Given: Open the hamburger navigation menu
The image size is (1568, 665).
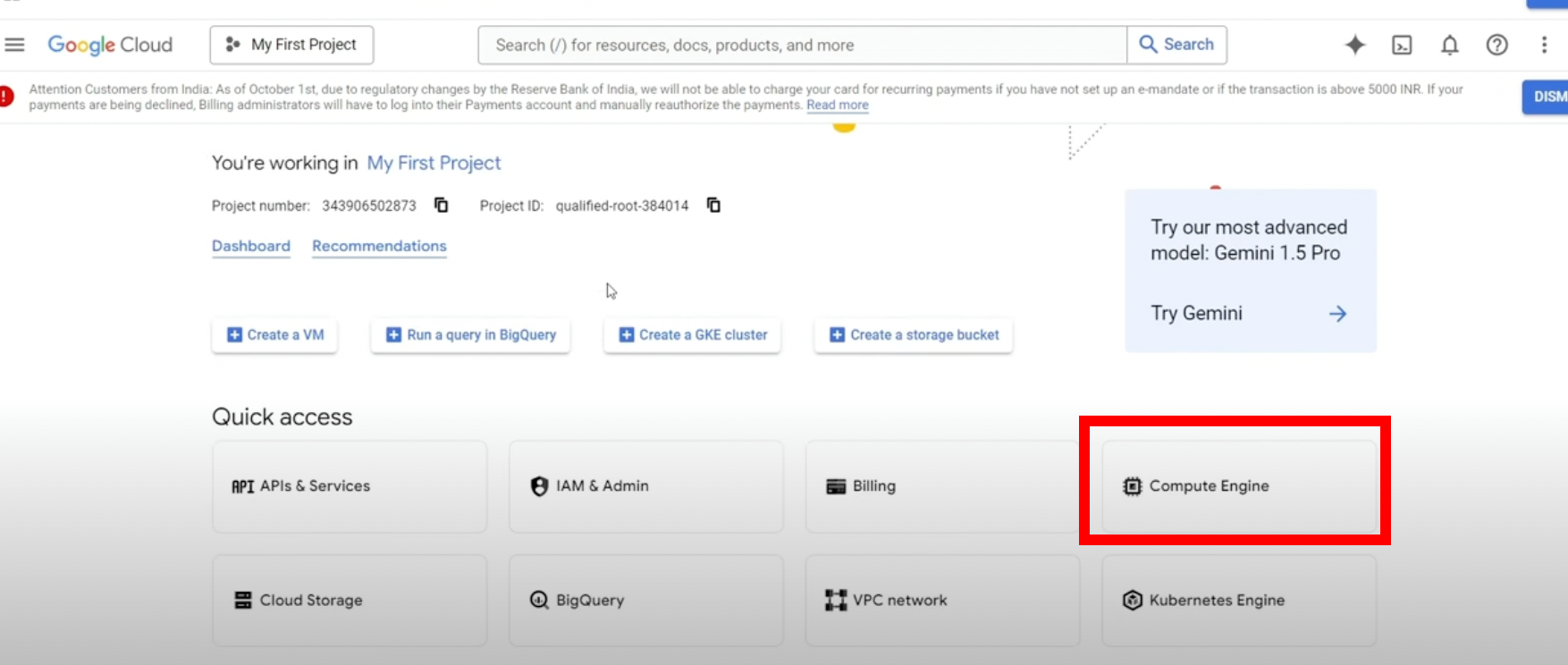Looking at the screenshot, I should [x=14, y=45].
